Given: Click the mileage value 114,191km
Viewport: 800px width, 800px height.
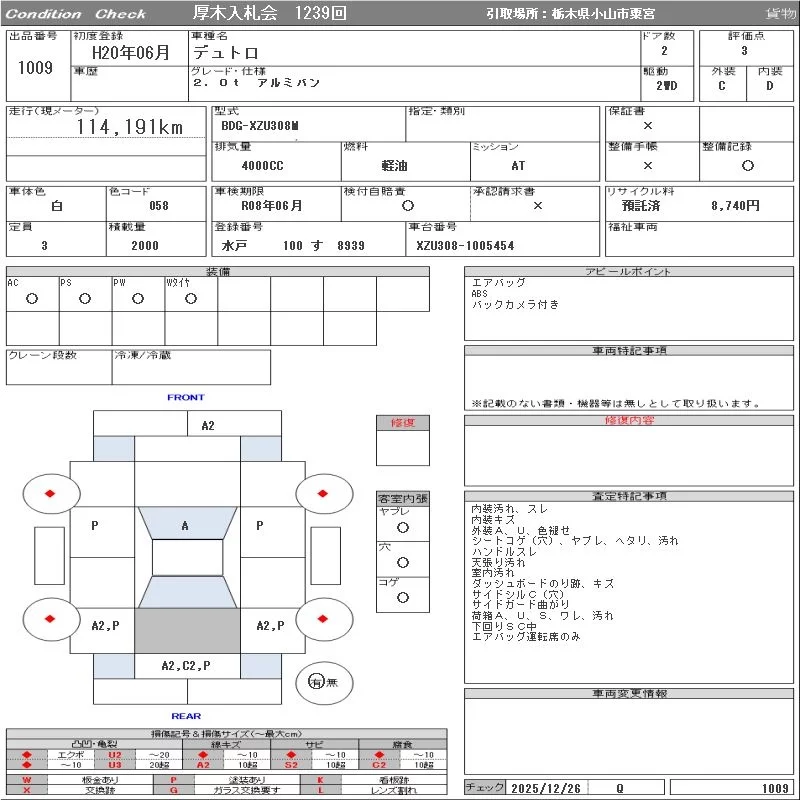Looking at the screenshot, I should [x=130, y=127].
